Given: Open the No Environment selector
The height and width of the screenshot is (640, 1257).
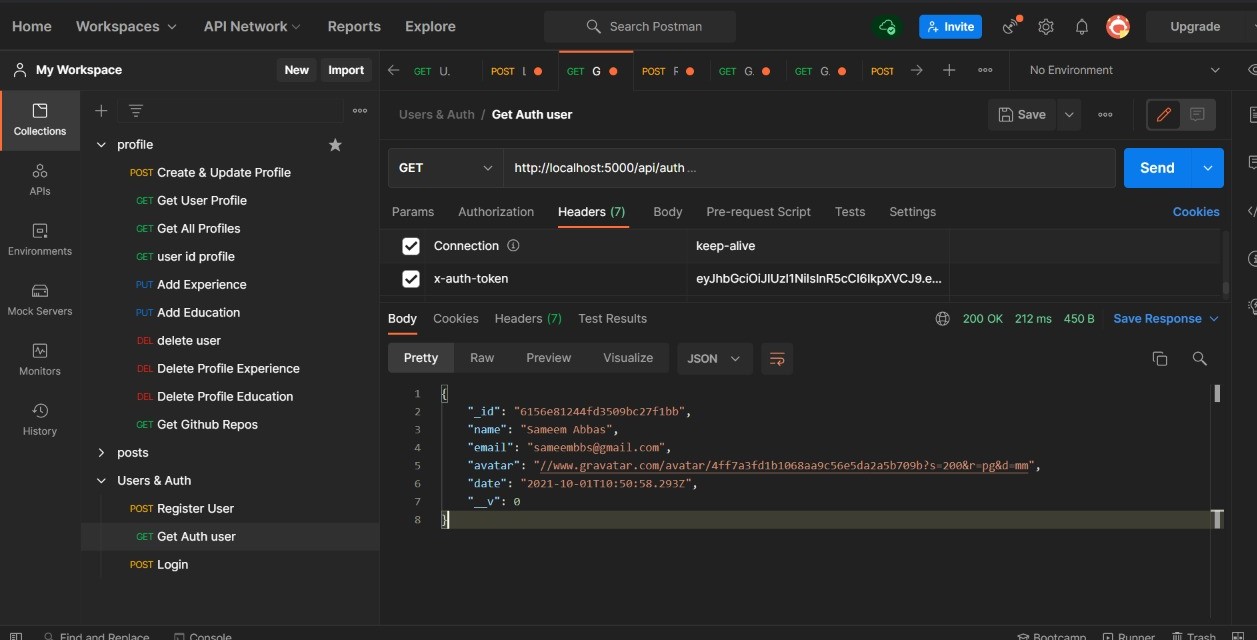Looking at the screenshot, I should point(1124,71).
